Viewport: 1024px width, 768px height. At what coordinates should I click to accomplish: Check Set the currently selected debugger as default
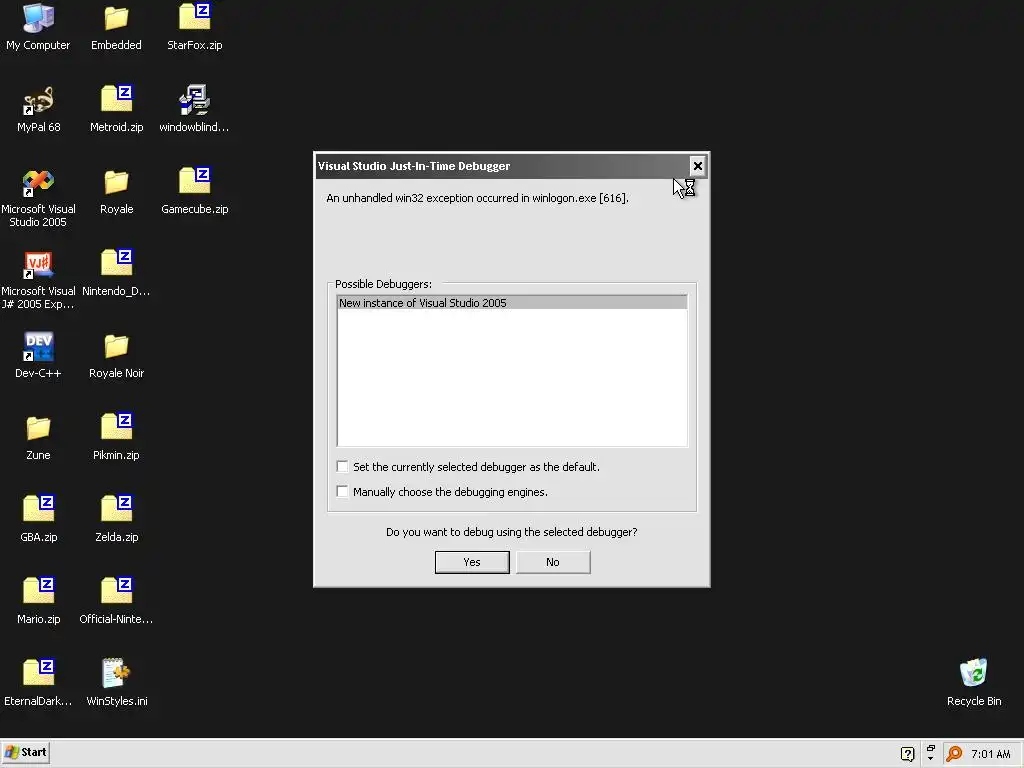coord(342,466)
